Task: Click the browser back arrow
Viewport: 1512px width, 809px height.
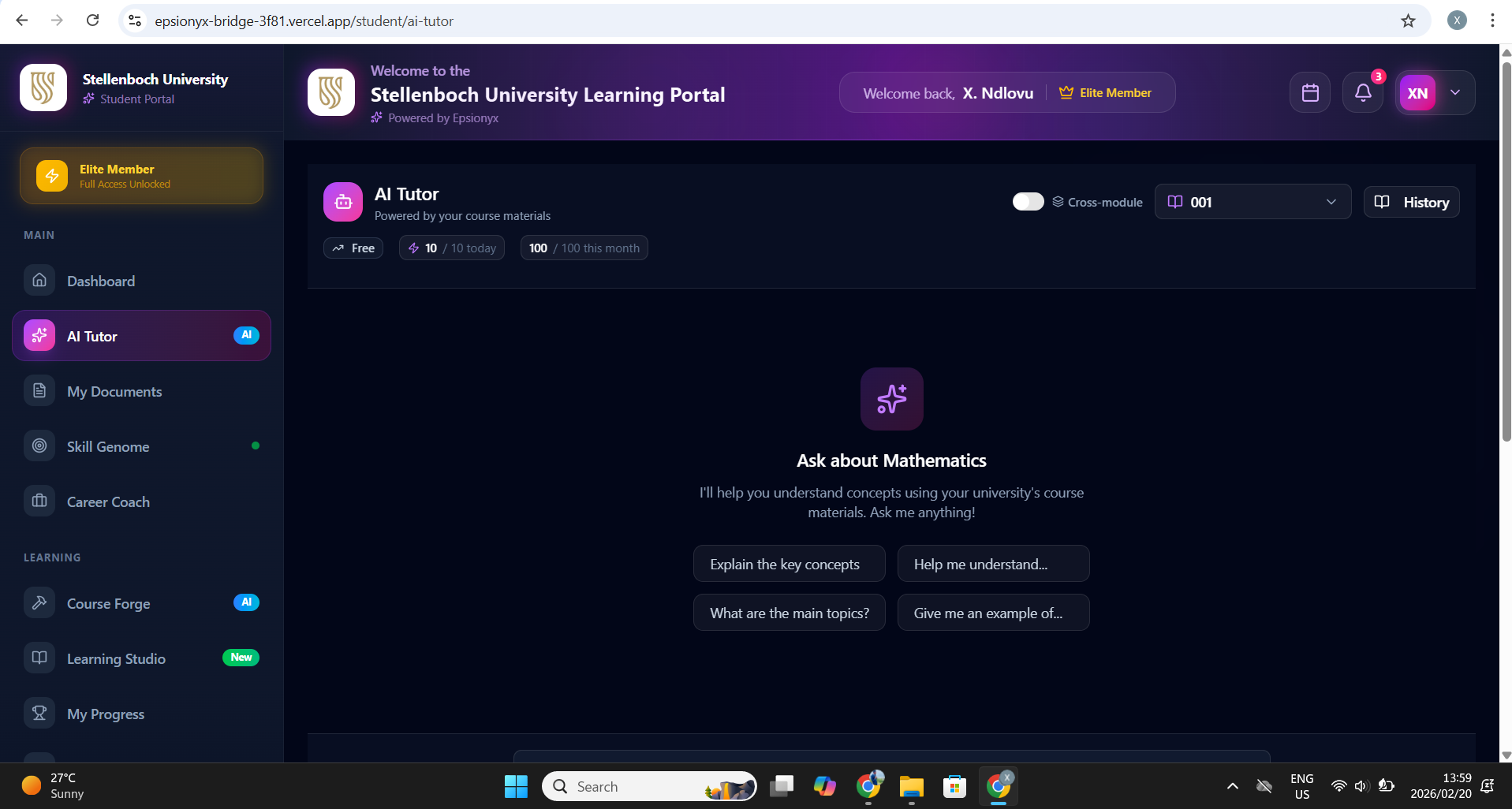Action: click(x=22, y=21)
